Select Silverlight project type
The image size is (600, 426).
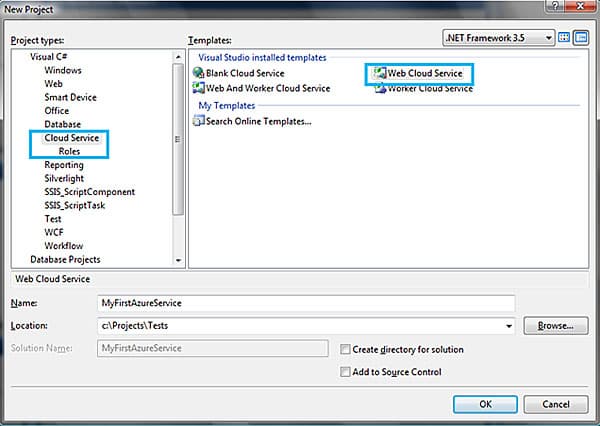click(x=64, y=178)
